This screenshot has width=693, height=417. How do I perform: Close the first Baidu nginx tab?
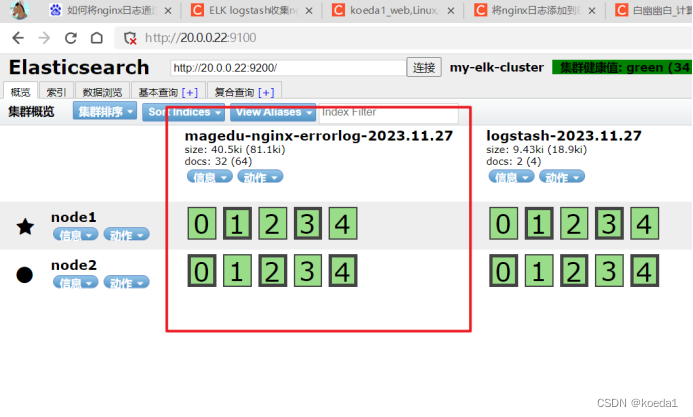click(168, 11)
